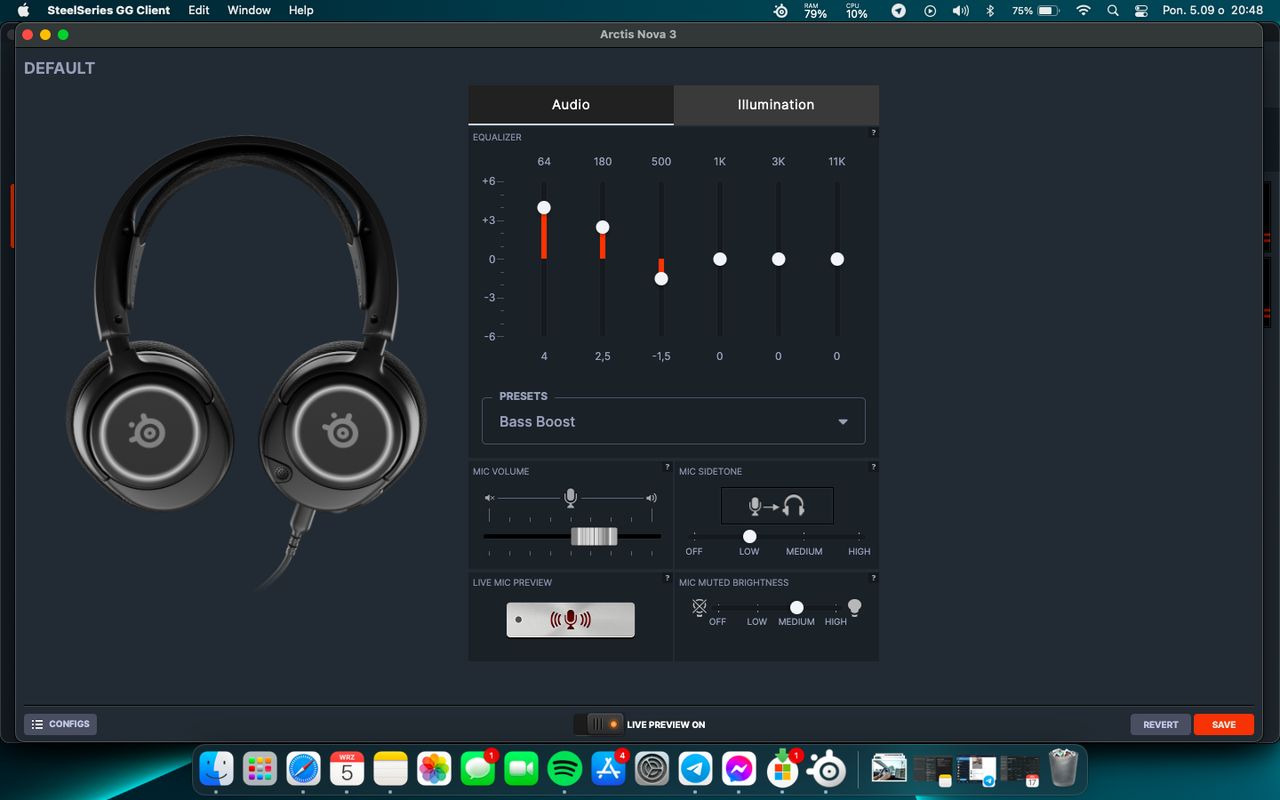The width and height of the screenshot is (1280, 800).
Task: Open Microsoft installer icon in dock
Action: pos(783,769)
